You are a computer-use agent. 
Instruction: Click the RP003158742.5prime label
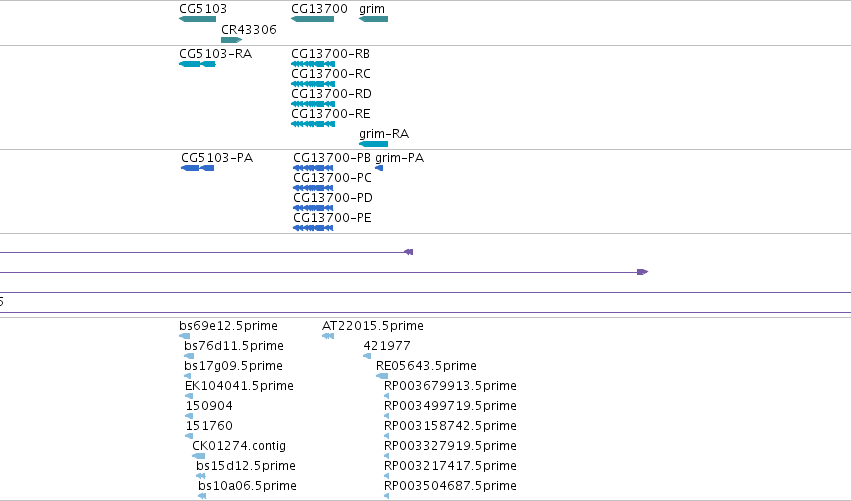(x=450, y=426)
